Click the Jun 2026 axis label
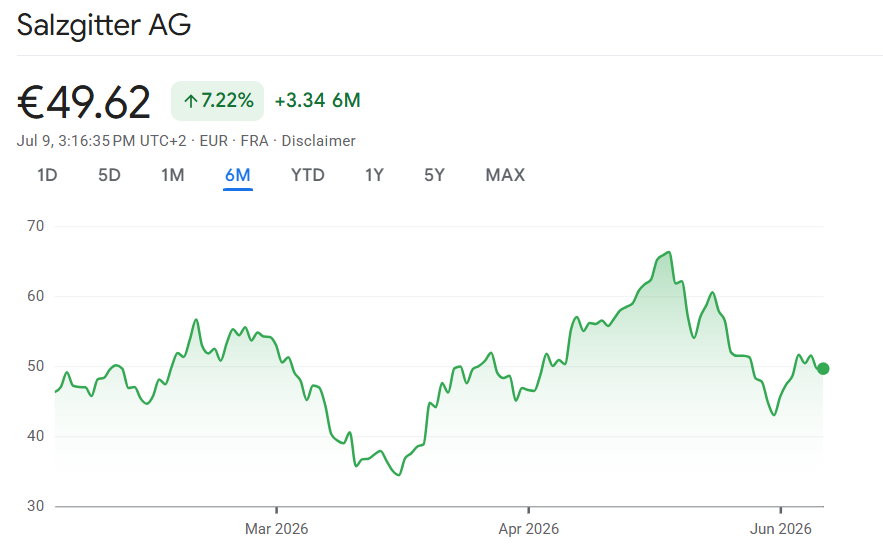The width and height of the screenshot is (883, 546). coord(781,529)
